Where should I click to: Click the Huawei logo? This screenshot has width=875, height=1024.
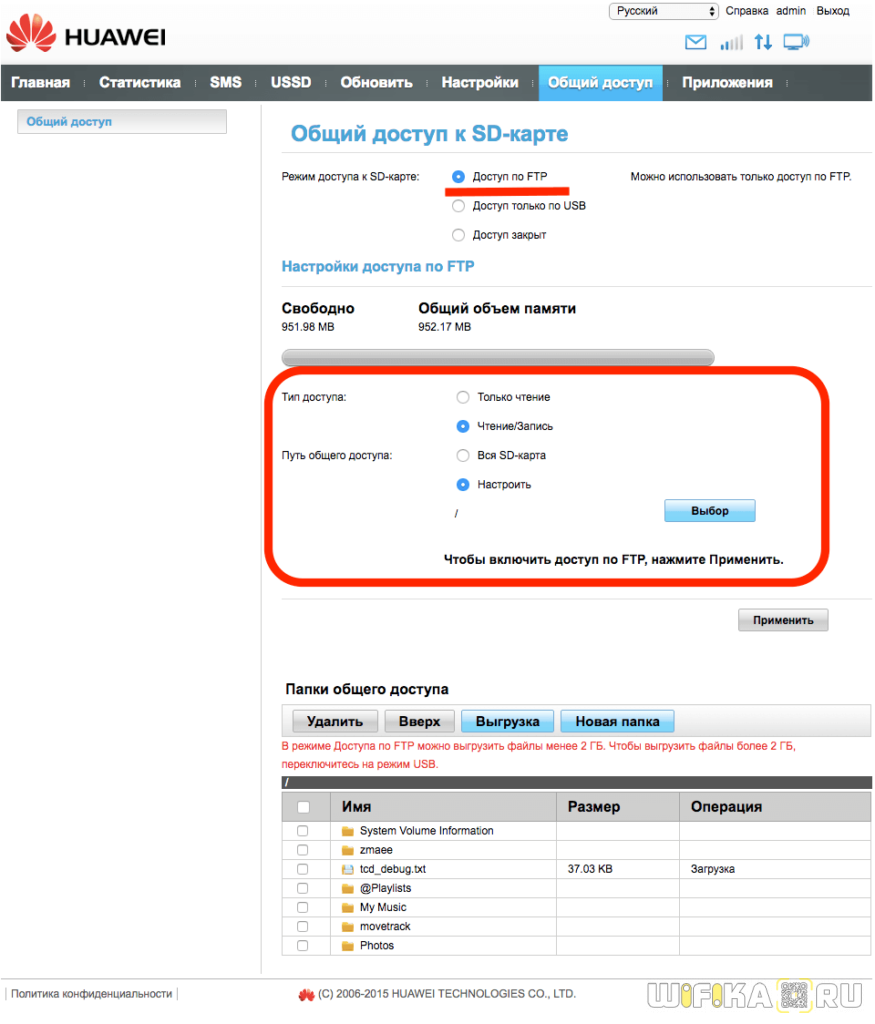click(x=85, y=37)
